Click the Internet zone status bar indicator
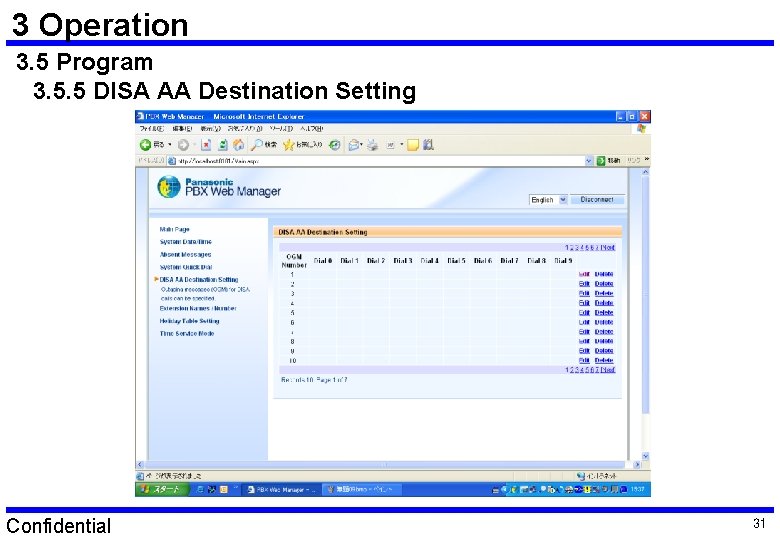 [596, 476]
